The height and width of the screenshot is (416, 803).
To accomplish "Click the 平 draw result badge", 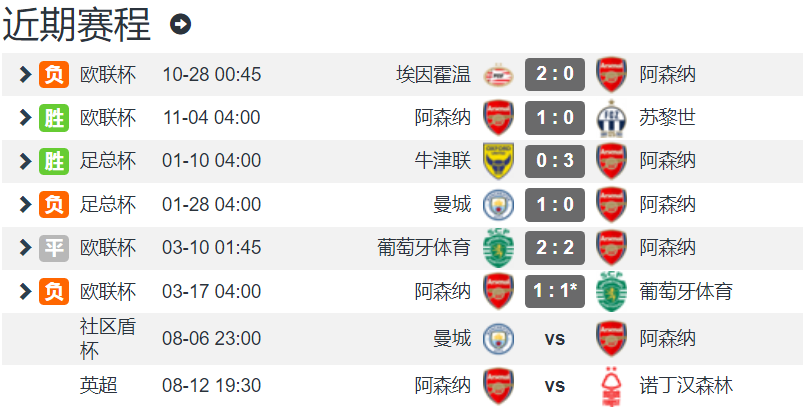I will (x=54, y=248).
